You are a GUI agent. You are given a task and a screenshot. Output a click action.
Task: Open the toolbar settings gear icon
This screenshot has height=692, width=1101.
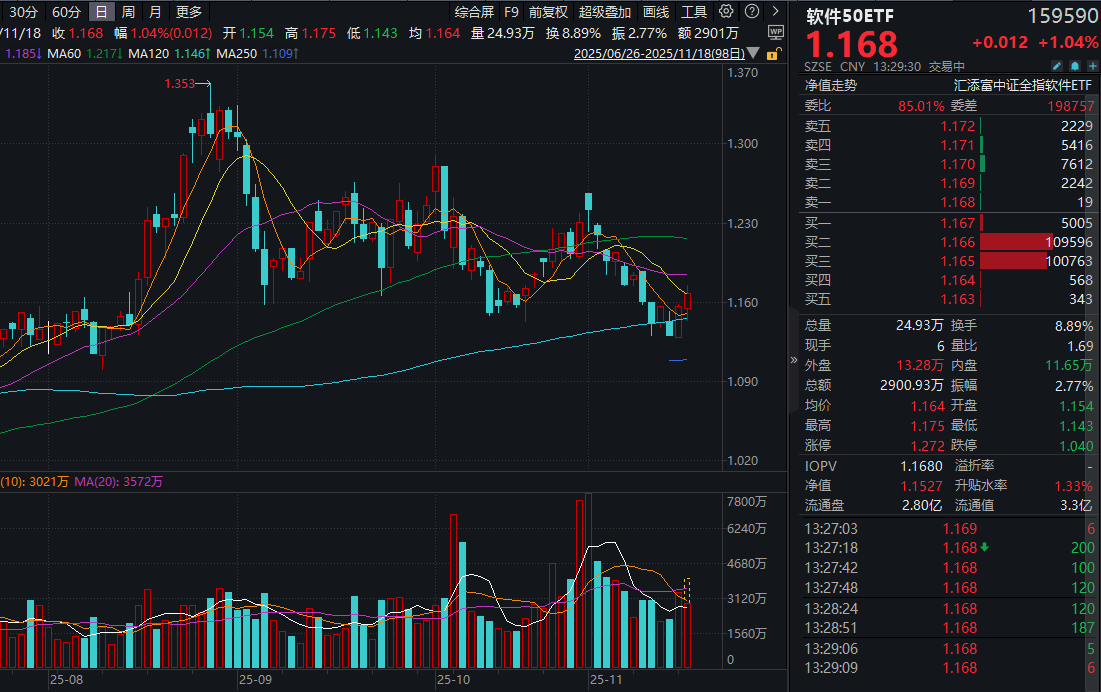tap(727, 12)
